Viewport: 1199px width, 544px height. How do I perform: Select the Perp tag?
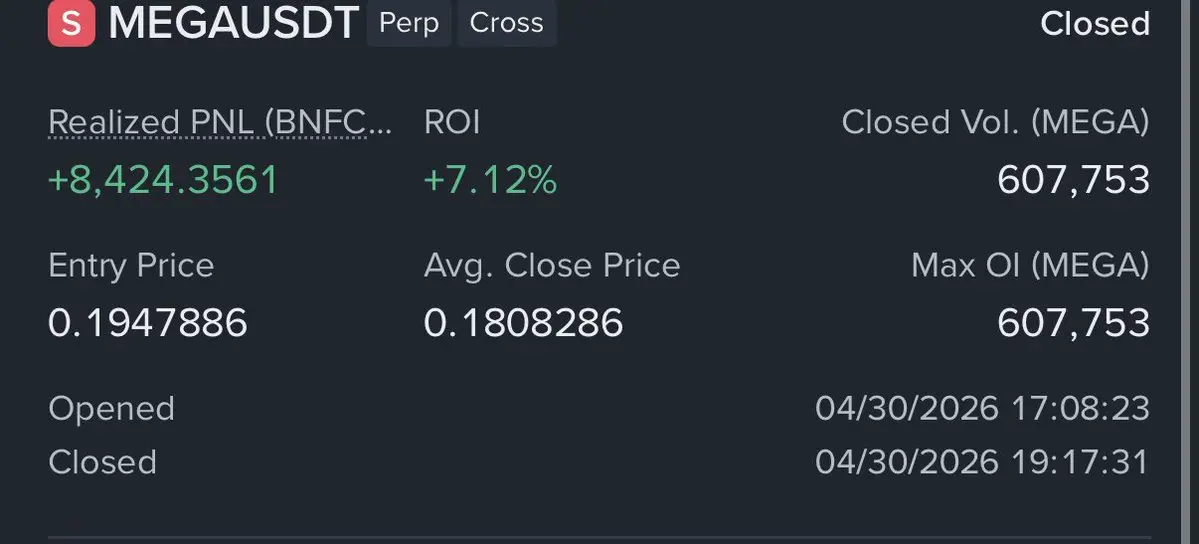tap(409, 23)
